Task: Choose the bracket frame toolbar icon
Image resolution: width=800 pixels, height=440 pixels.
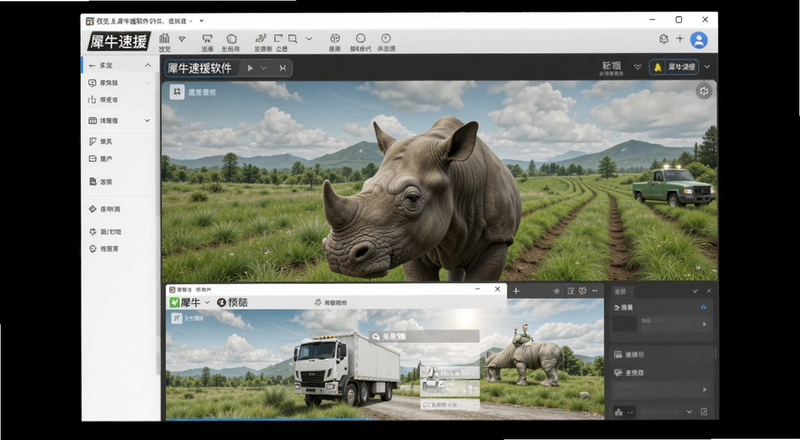Action: [x=279, y=38]
